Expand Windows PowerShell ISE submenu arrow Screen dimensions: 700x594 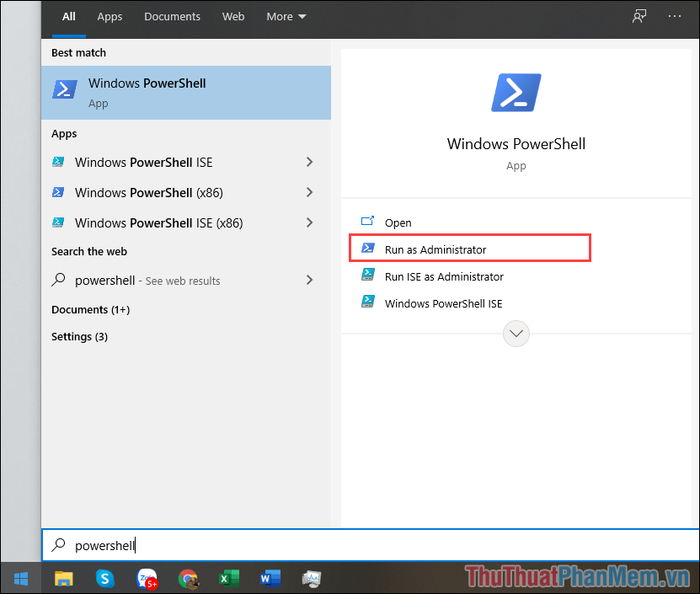tap(310, 162)
